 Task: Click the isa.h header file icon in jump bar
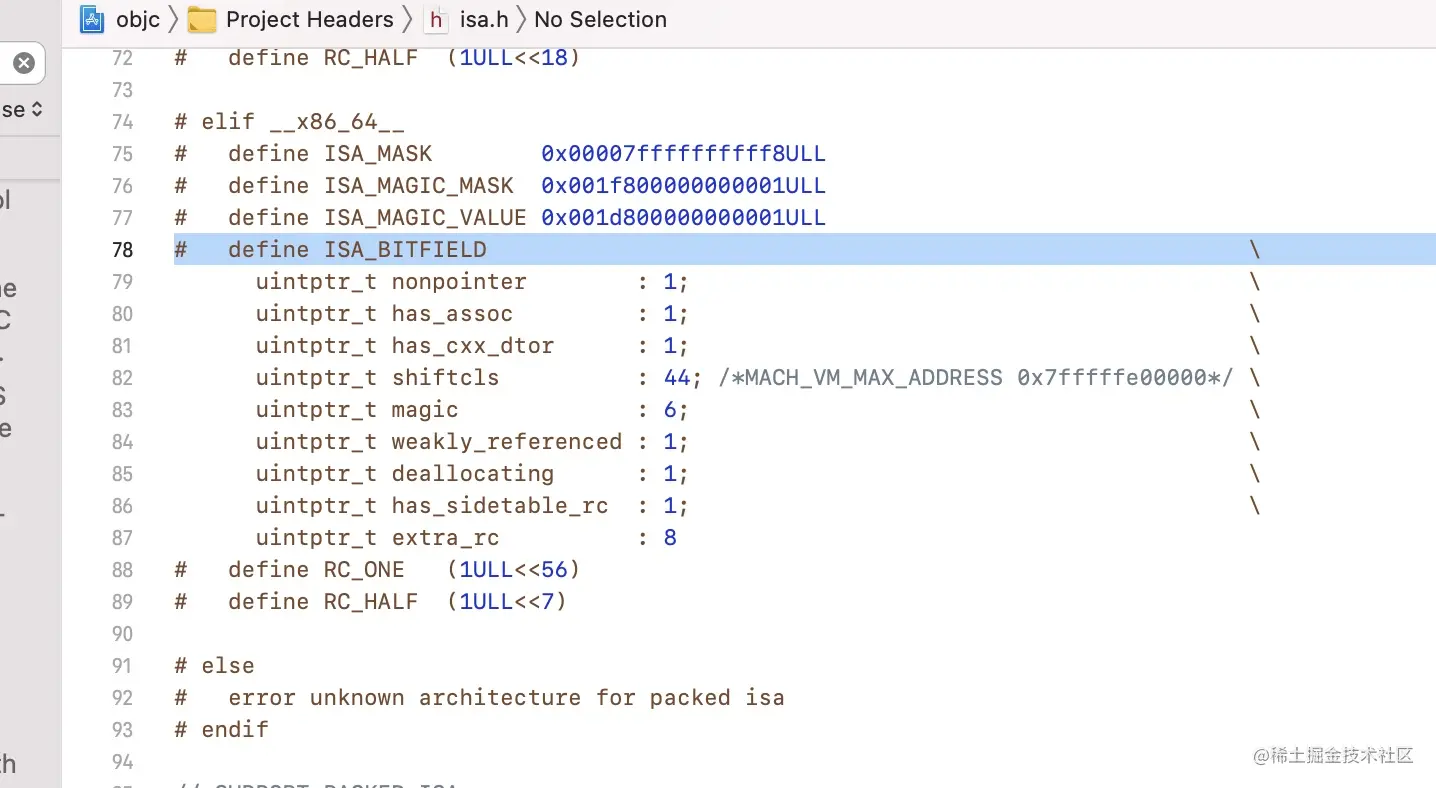436,19
